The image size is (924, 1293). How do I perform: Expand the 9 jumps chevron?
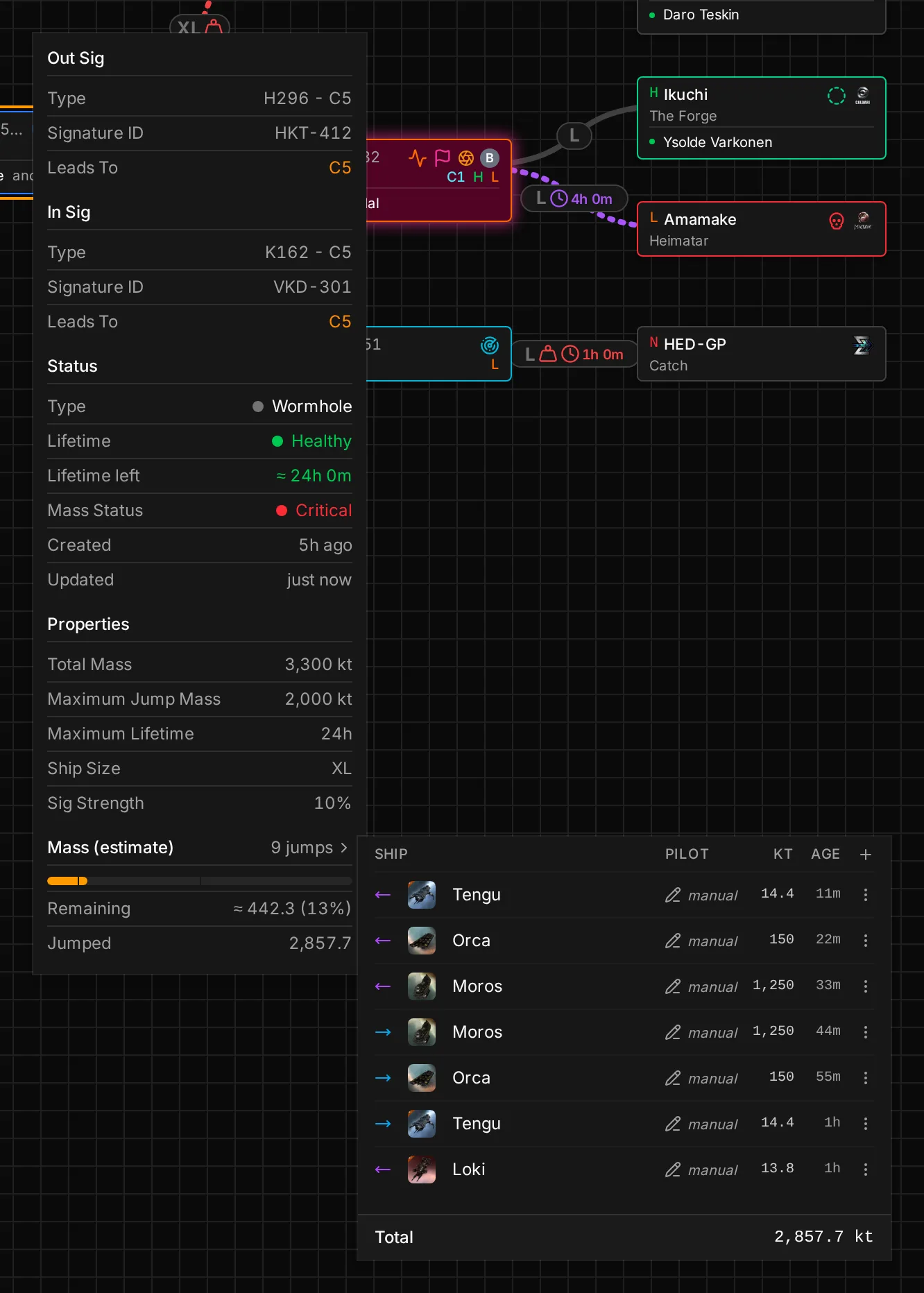click(343, 848)
